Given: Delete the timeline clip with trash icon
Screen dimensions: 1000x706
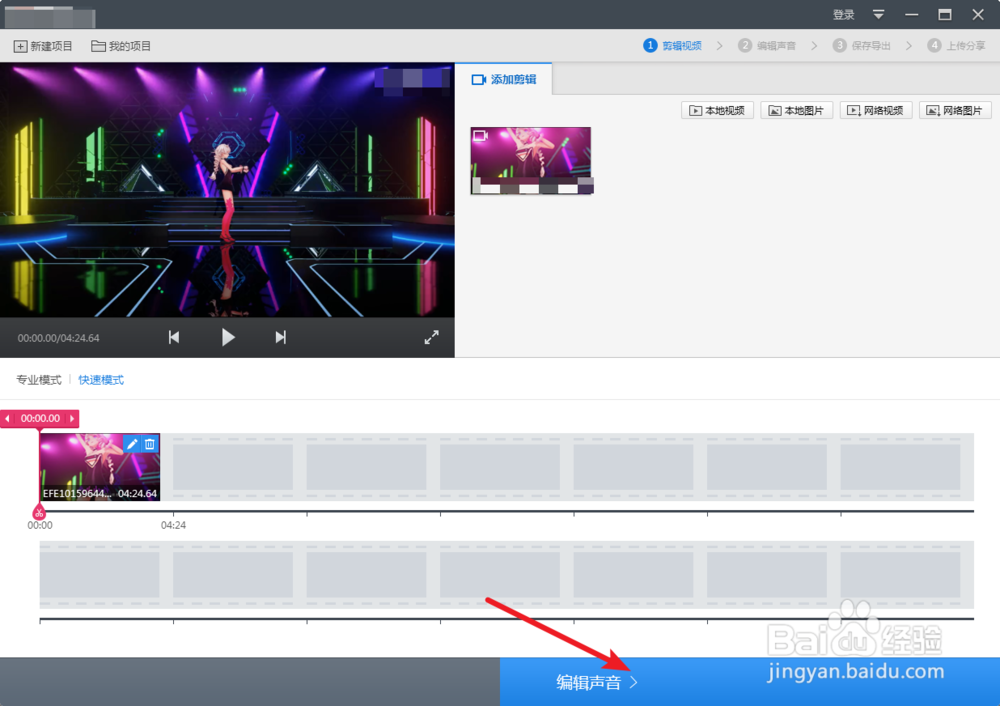Looking at the screenshot, I should click(x=150, y=444).
